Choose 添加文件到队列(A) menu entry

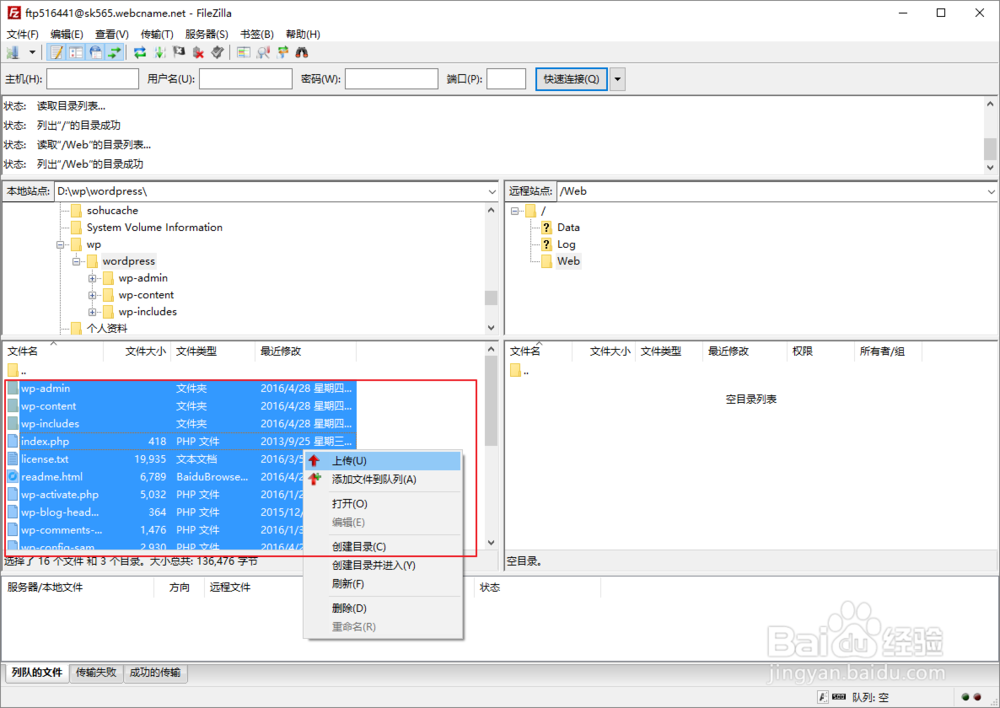click(x=383, y=480)
